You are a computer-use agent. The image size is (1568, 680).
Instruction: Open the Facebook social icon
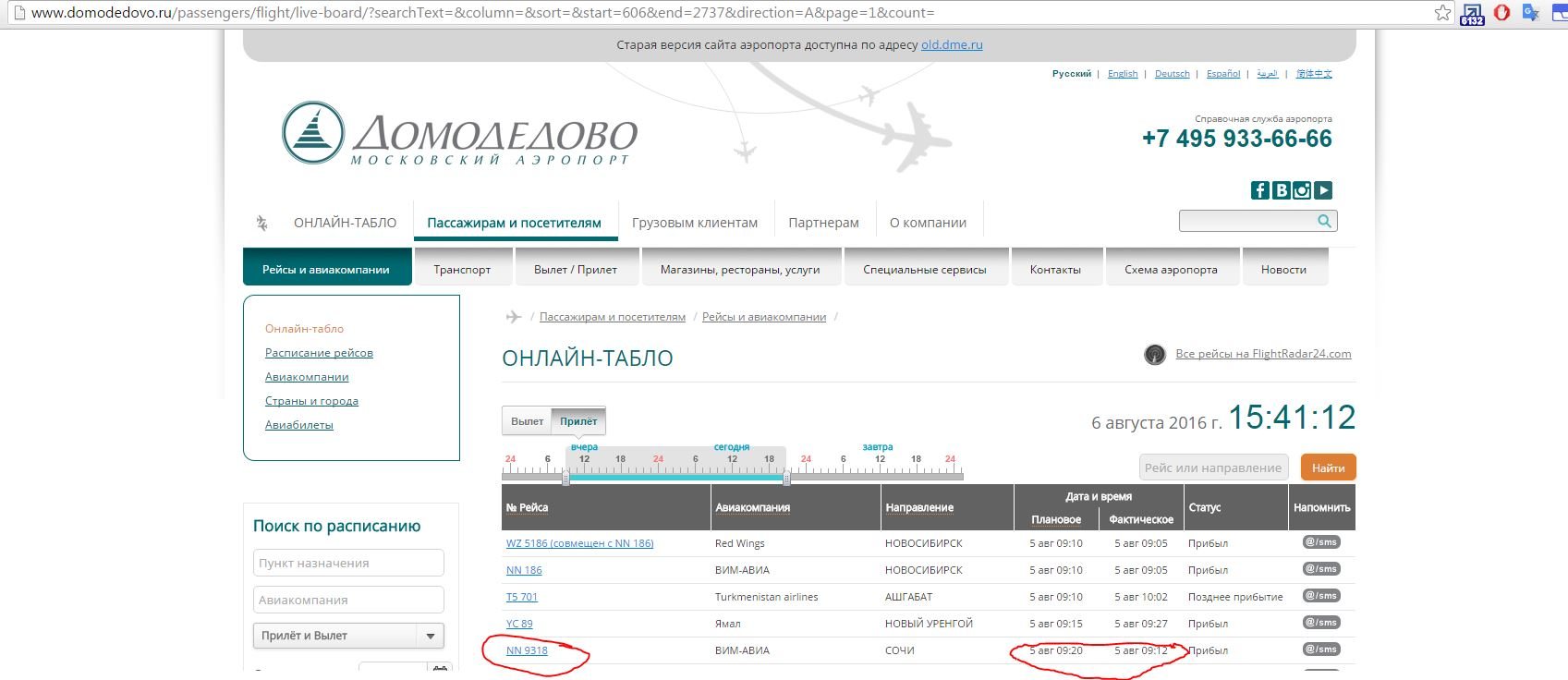1260,190
